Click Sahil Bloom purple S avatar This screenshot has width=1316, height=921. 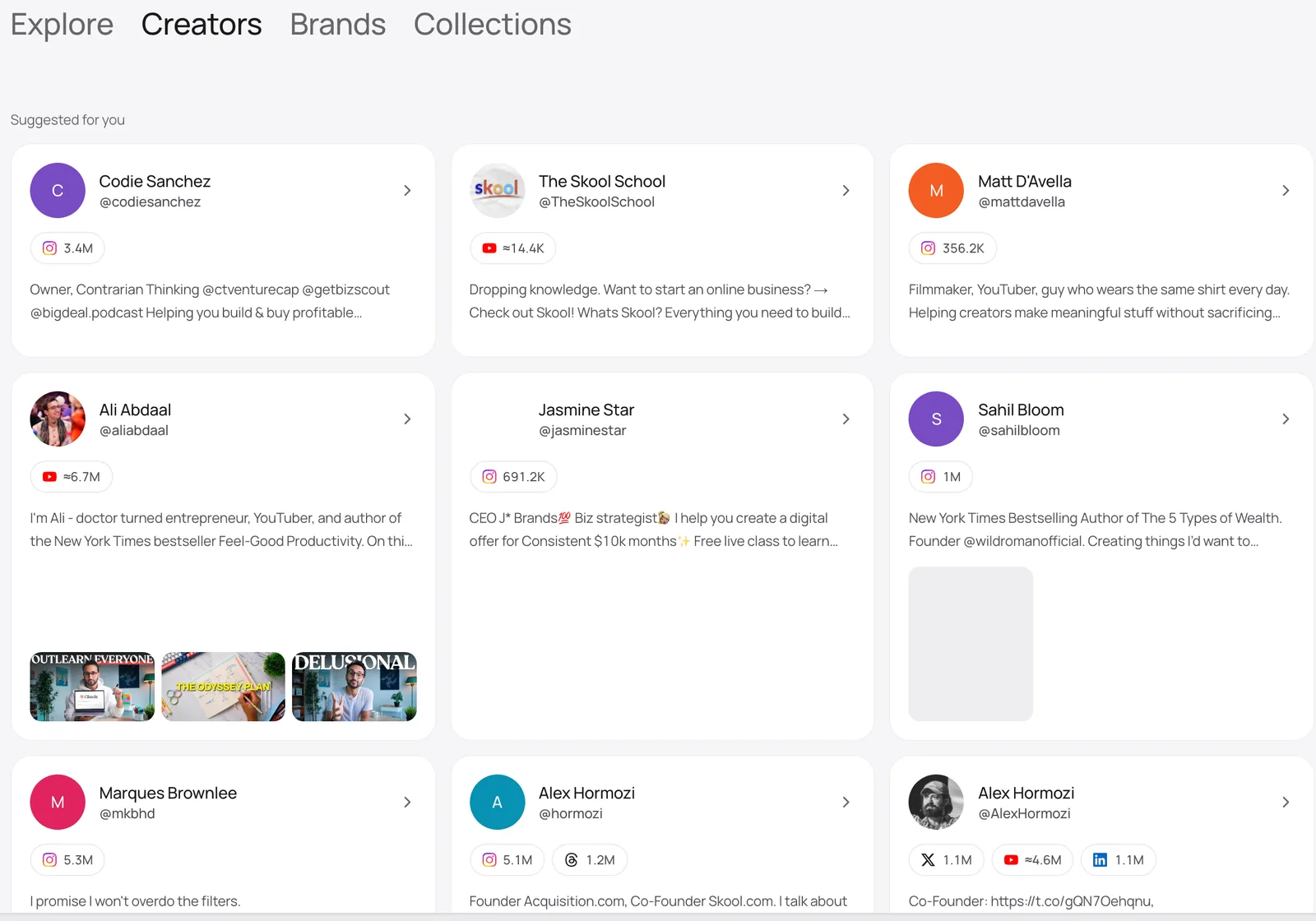936,419
